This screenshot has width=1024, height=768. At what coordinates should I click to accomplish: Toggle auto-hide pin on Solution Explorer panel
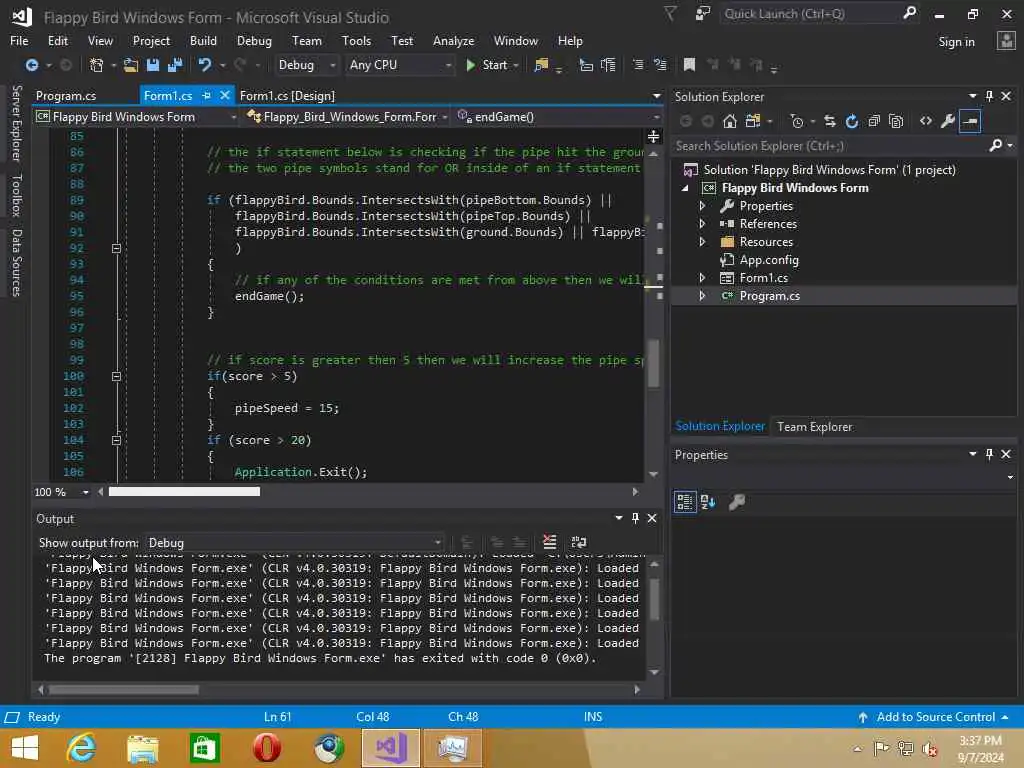pyautogui.click(x=989, y=97)
